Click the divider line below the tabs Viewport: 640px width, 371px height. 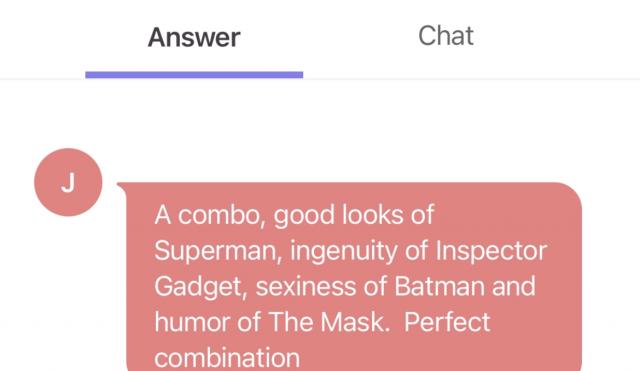pyautogui.click(x=320, y=79)
